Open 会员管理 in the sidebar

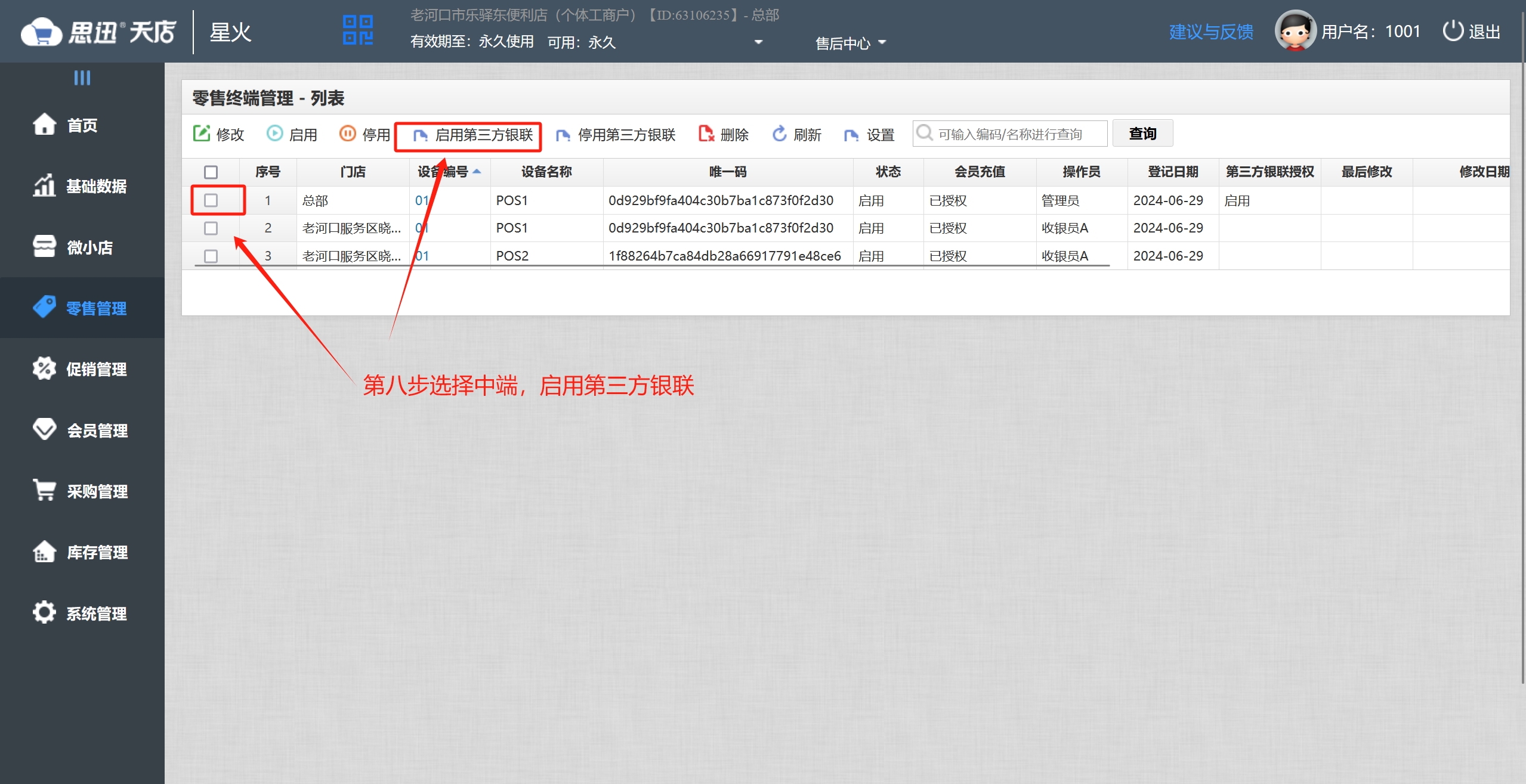click(97, 430)
